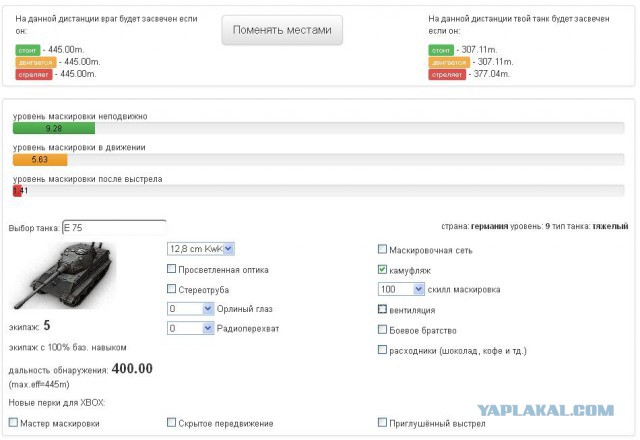
Task: Enable Просветленная оптика checkbox
Action: [171, 269]
